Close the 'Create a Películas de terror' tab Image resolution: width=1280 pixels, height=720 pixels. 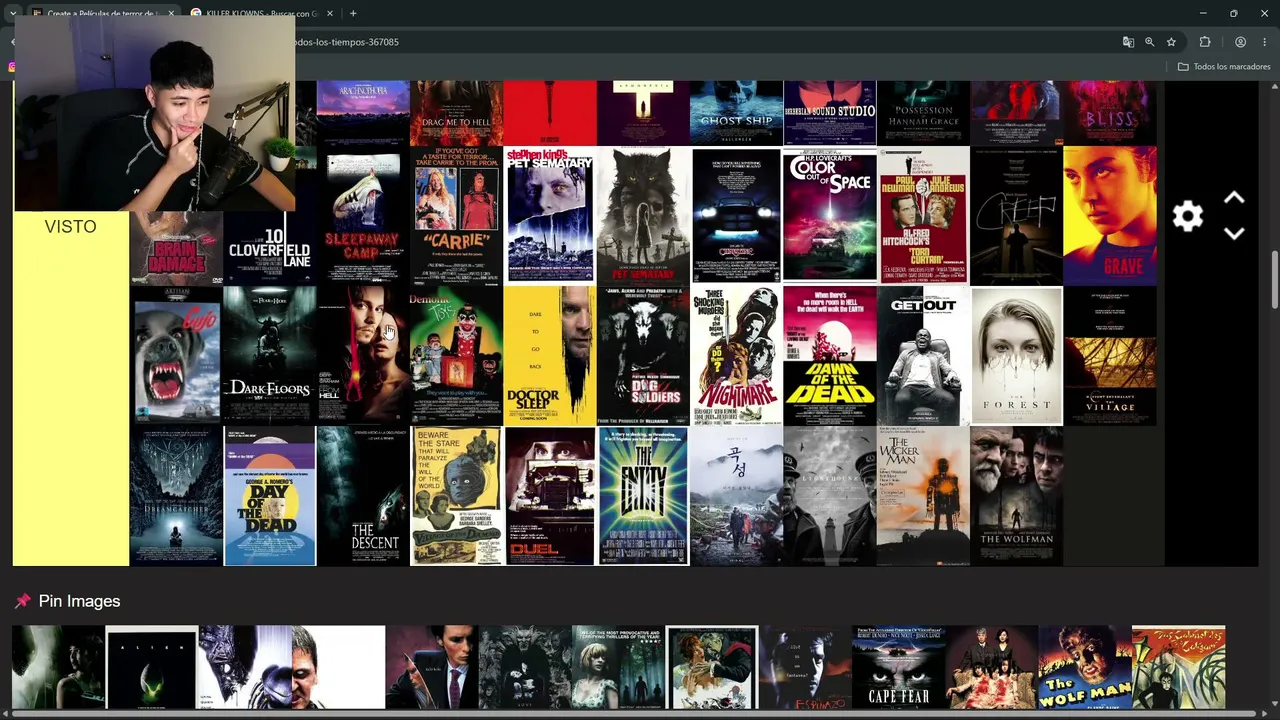tap(171, 13)
